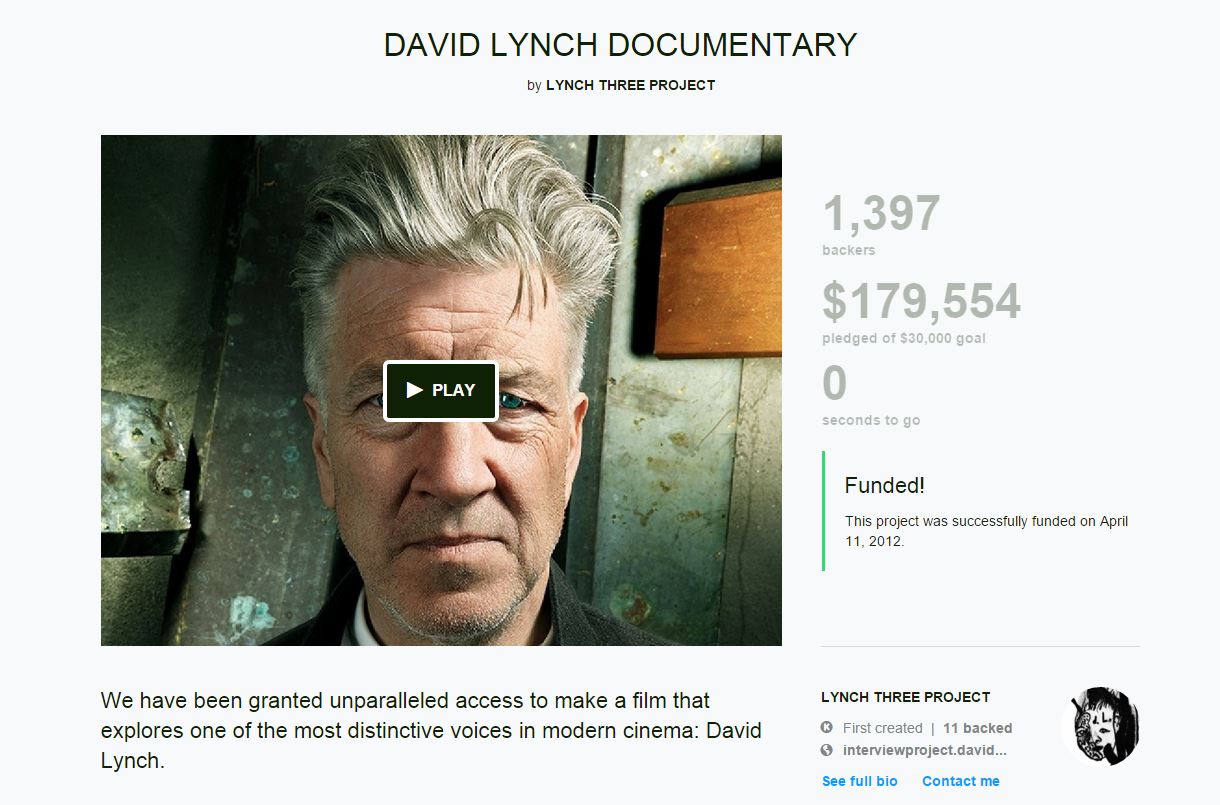Click the DAVID LYNCH DOCUMENTARY title
The image size is (1220, 805).
click(620, 45)
